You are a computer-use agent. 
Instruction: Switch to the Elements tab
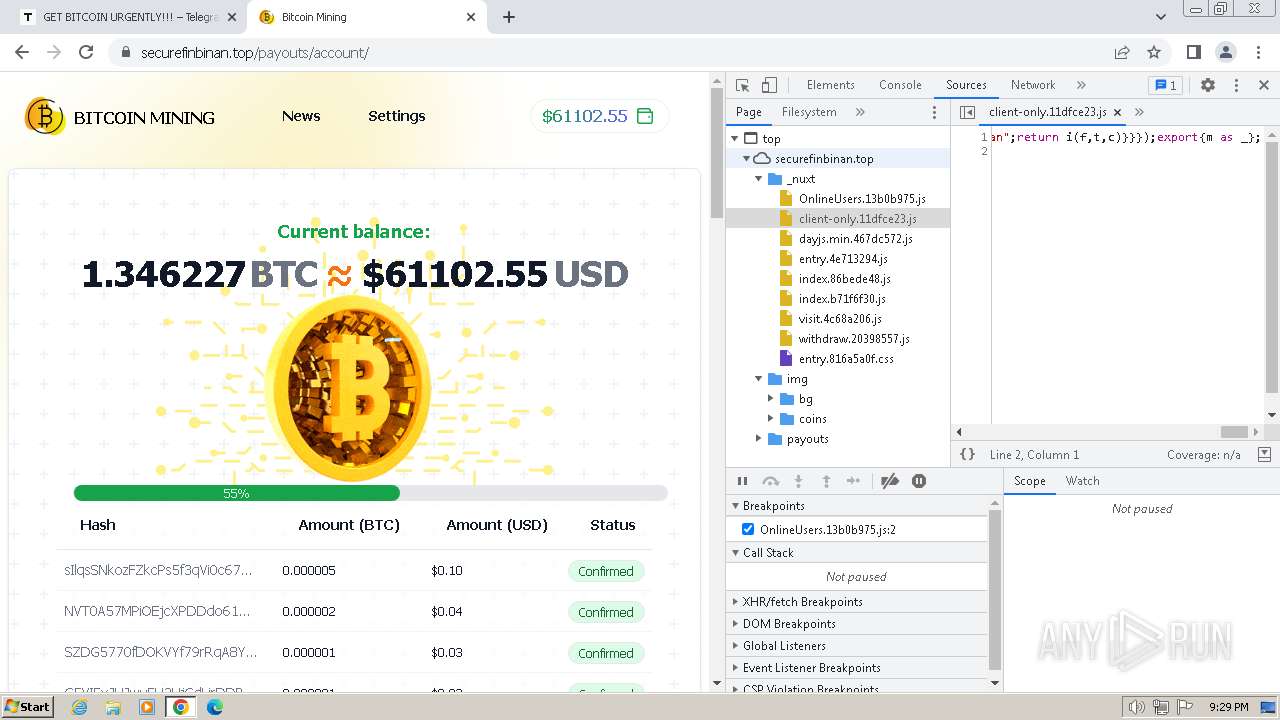(831, 85)
